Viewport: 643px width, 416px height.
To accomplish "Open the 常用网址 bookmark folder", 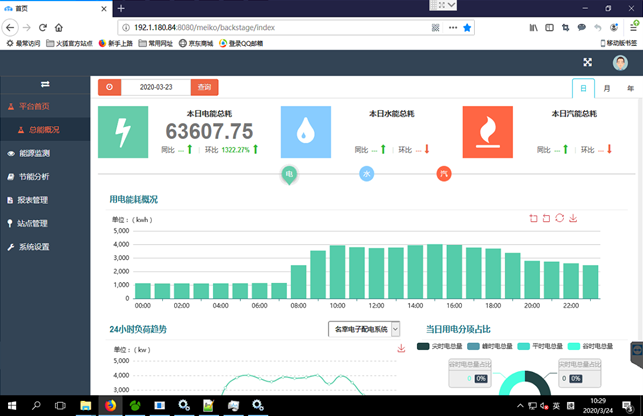I will click(156, 43).
